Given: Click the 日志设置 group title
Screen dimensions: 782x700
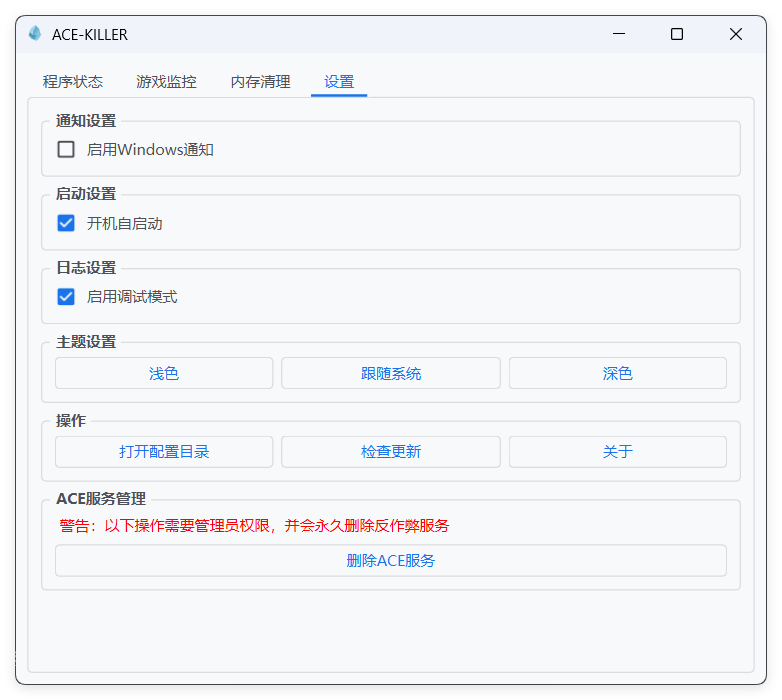Looking at the screenshot, I should (86, 268).
